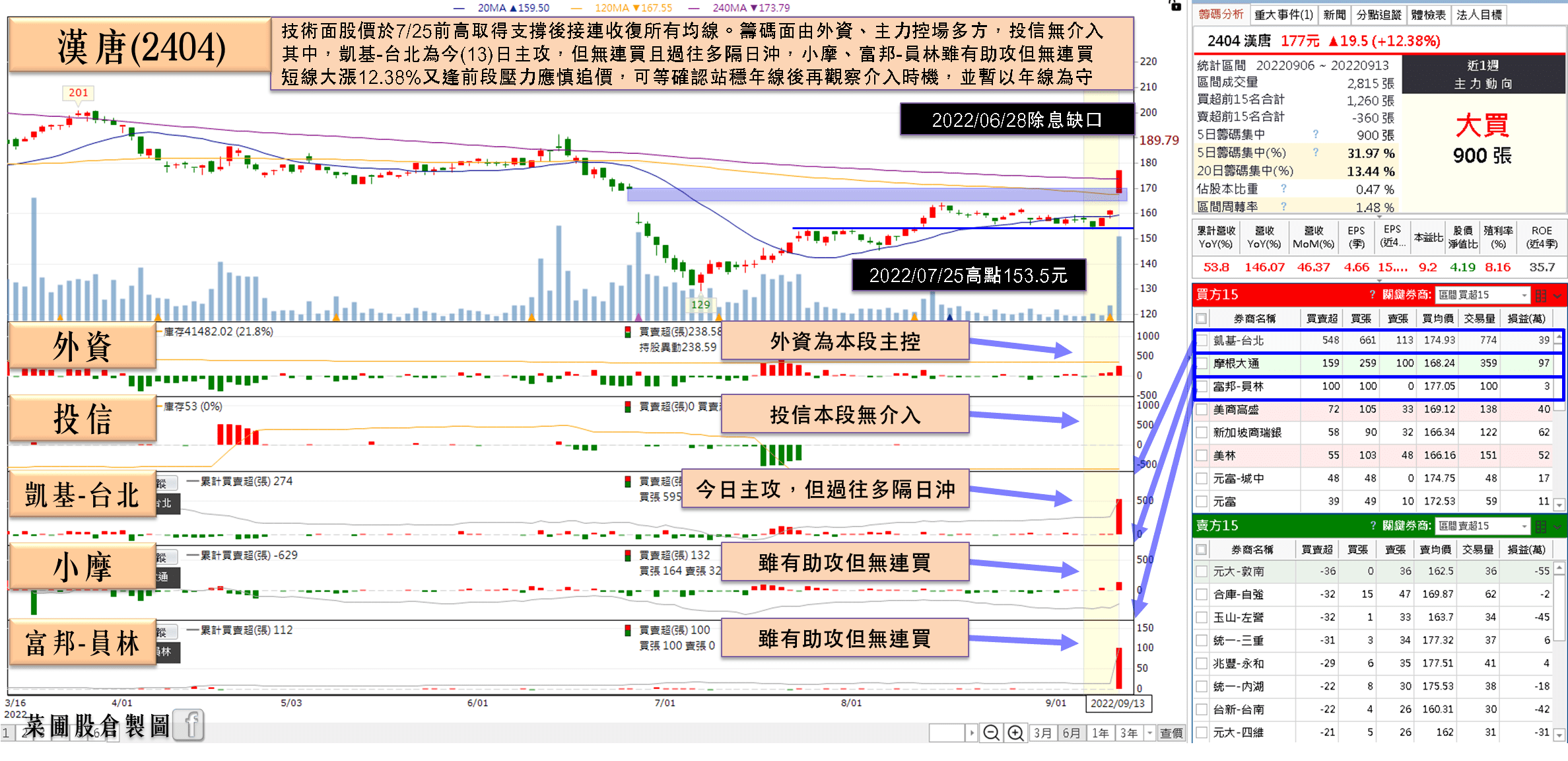Select the 美林 row in buyers list
Viewport: 1568px width, 761px height.
click(1372, 456)
